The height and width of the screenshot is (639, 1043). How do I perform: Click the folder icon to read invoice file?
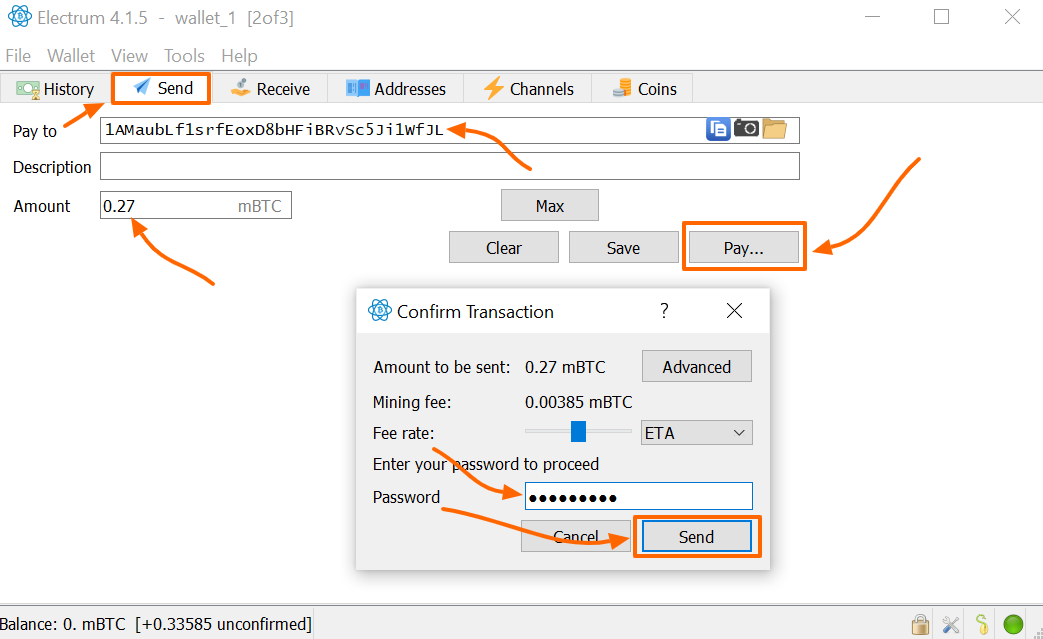[x=774, y=128]
